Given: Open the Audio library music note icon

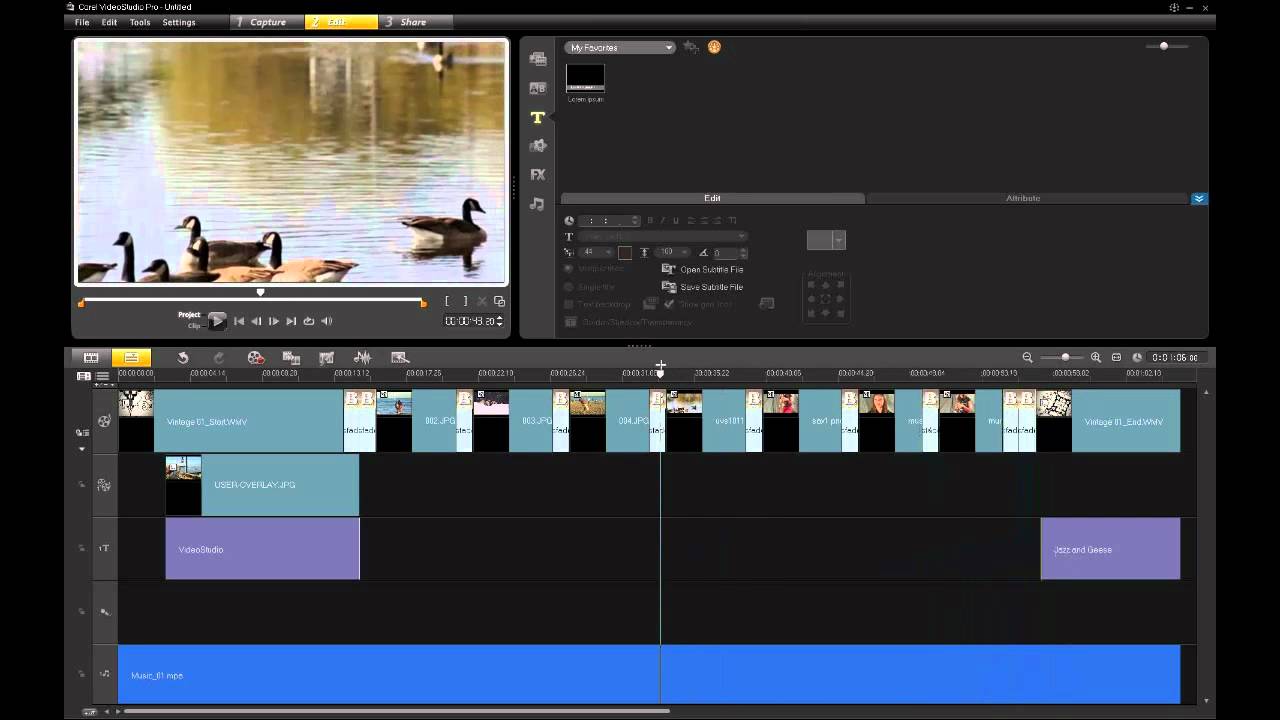Looking at the screenshot, I should point(538,204).
